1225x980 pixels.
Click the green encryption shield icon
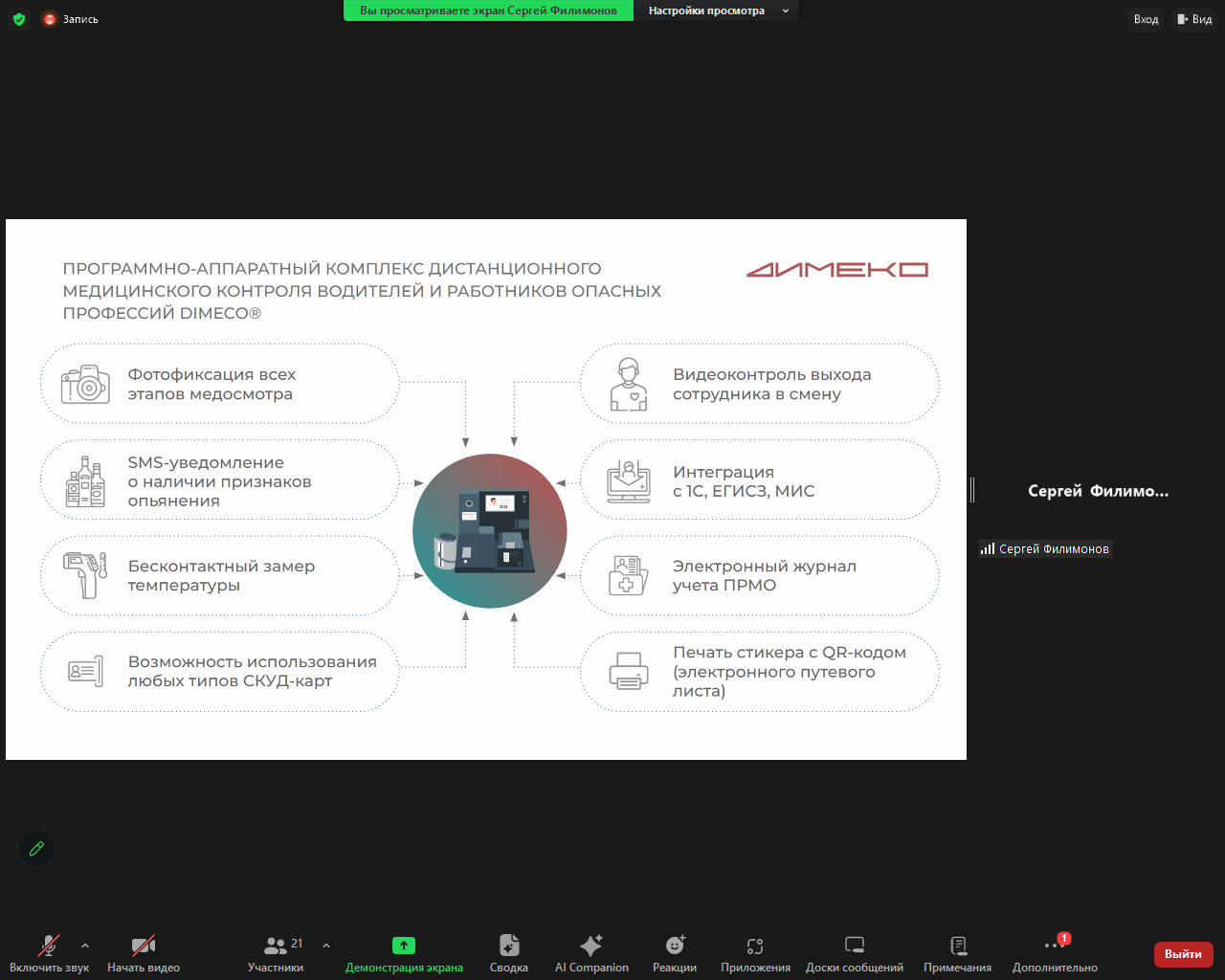(18, 19)
